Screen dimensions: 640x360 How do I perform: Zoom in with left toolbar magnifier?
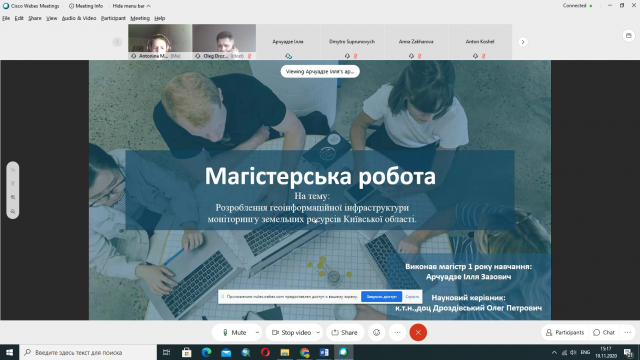click(x=13, y=197)
